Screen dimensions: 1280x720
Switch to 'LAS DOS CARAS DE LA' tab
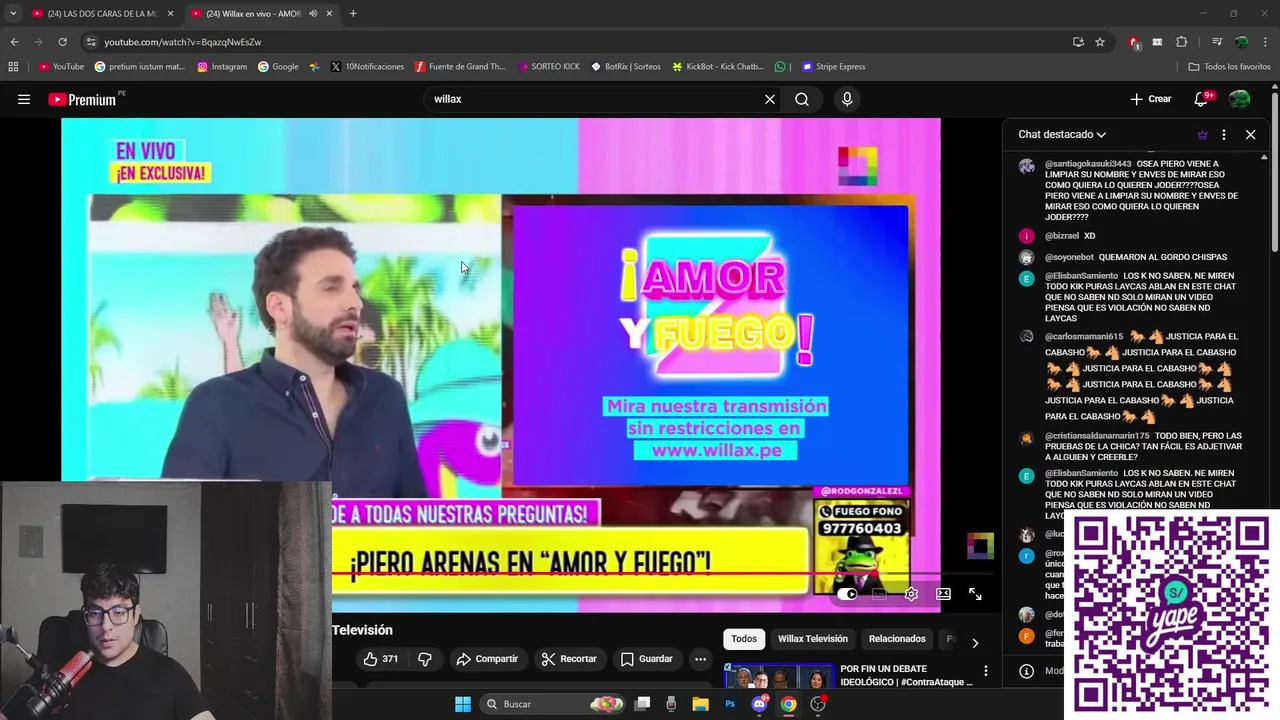coord(95,14)
